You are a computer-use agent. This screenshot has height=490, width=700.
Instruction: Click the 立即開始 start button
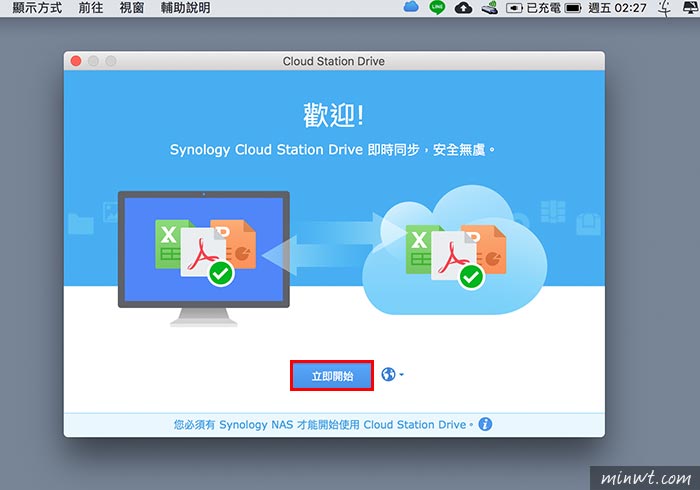[x=332, y=376]
